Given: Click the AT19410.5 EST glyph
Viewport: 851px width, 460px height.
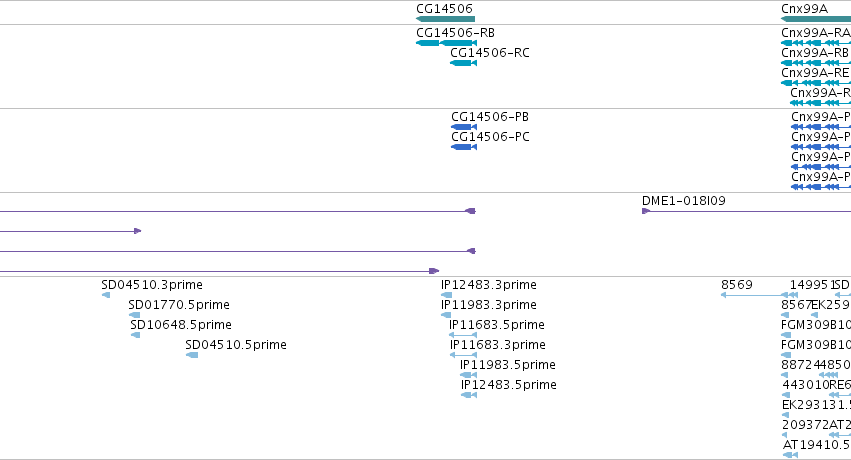Looking at the screenshot, I should 791,455.
